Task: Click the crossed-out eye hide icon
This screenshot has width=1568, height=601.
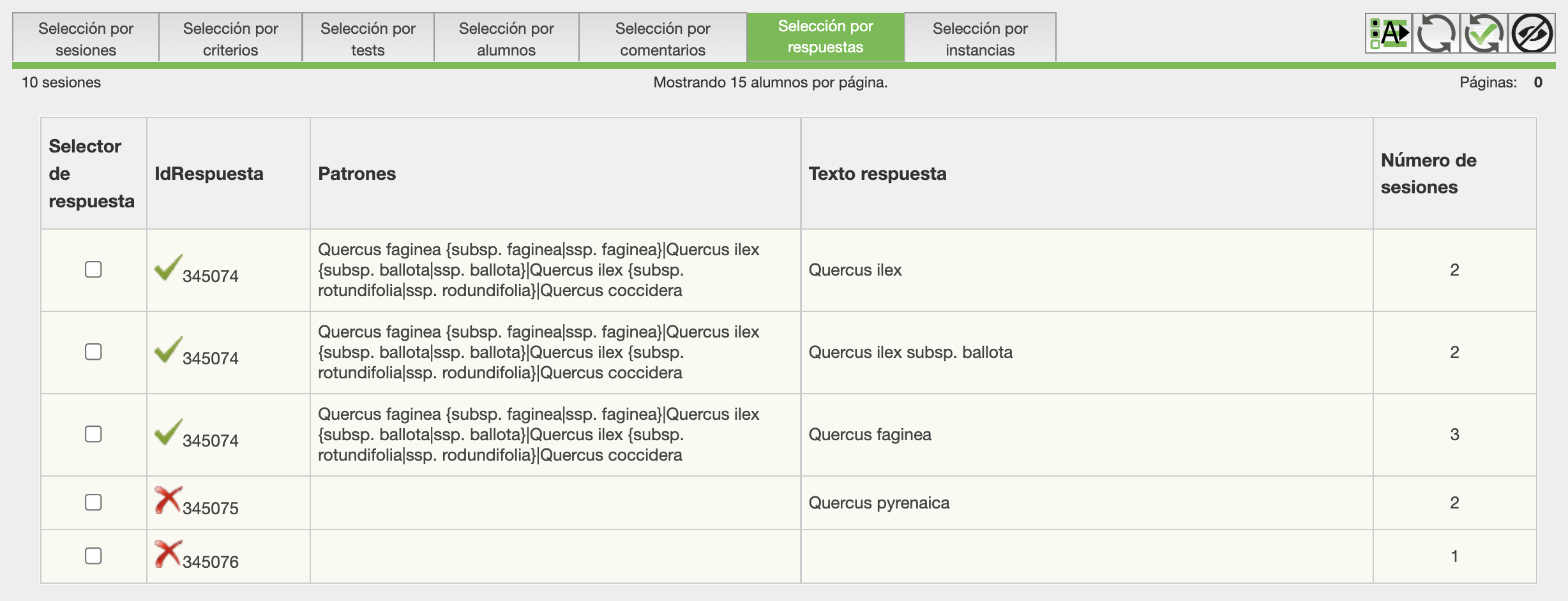Action: [1532, 34]
